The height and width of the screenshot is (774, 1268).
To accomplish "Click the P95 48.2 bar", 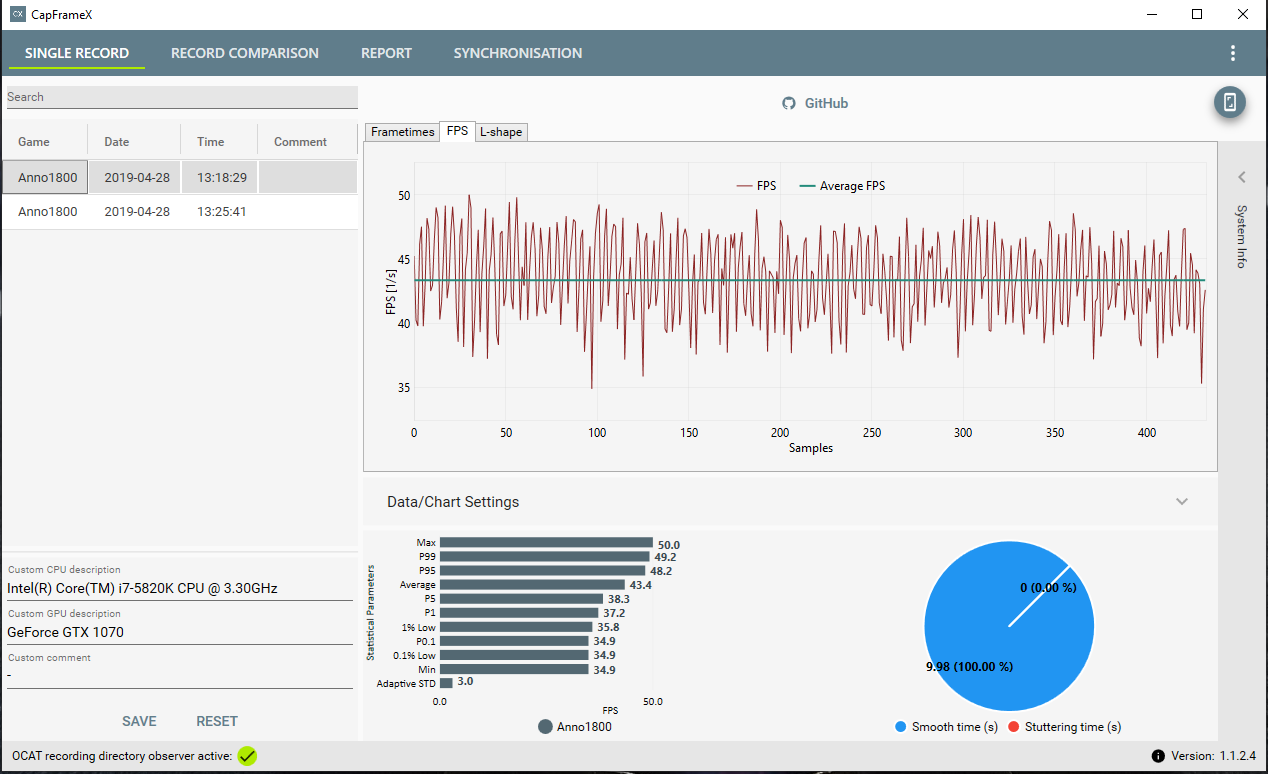I will coord(542,571).
